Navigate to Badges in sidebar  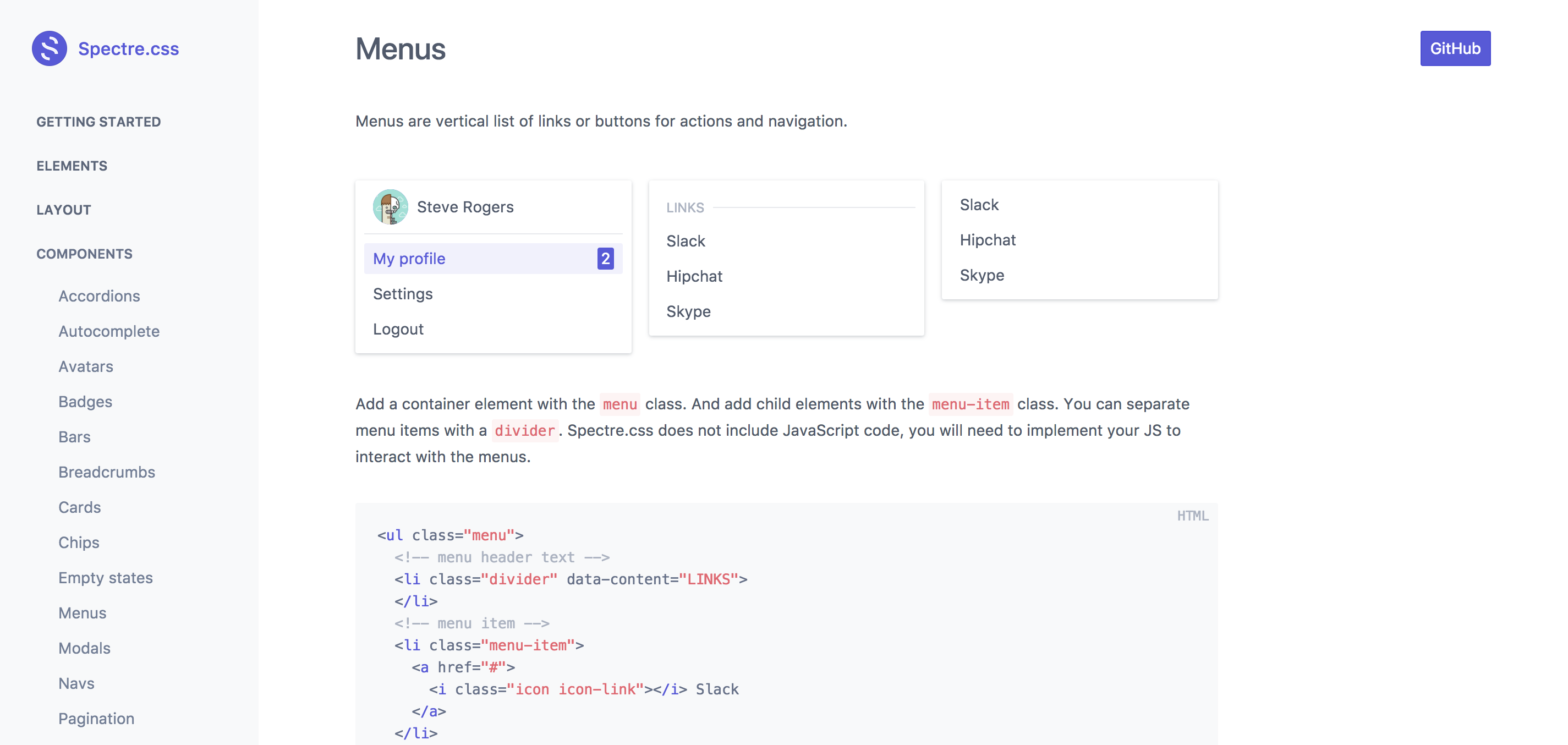[x=85, y=402]
